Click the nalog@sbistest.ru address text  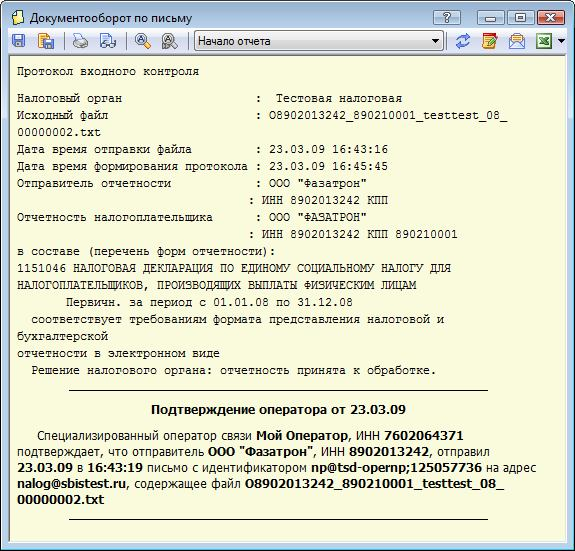[x=72, y=484]
